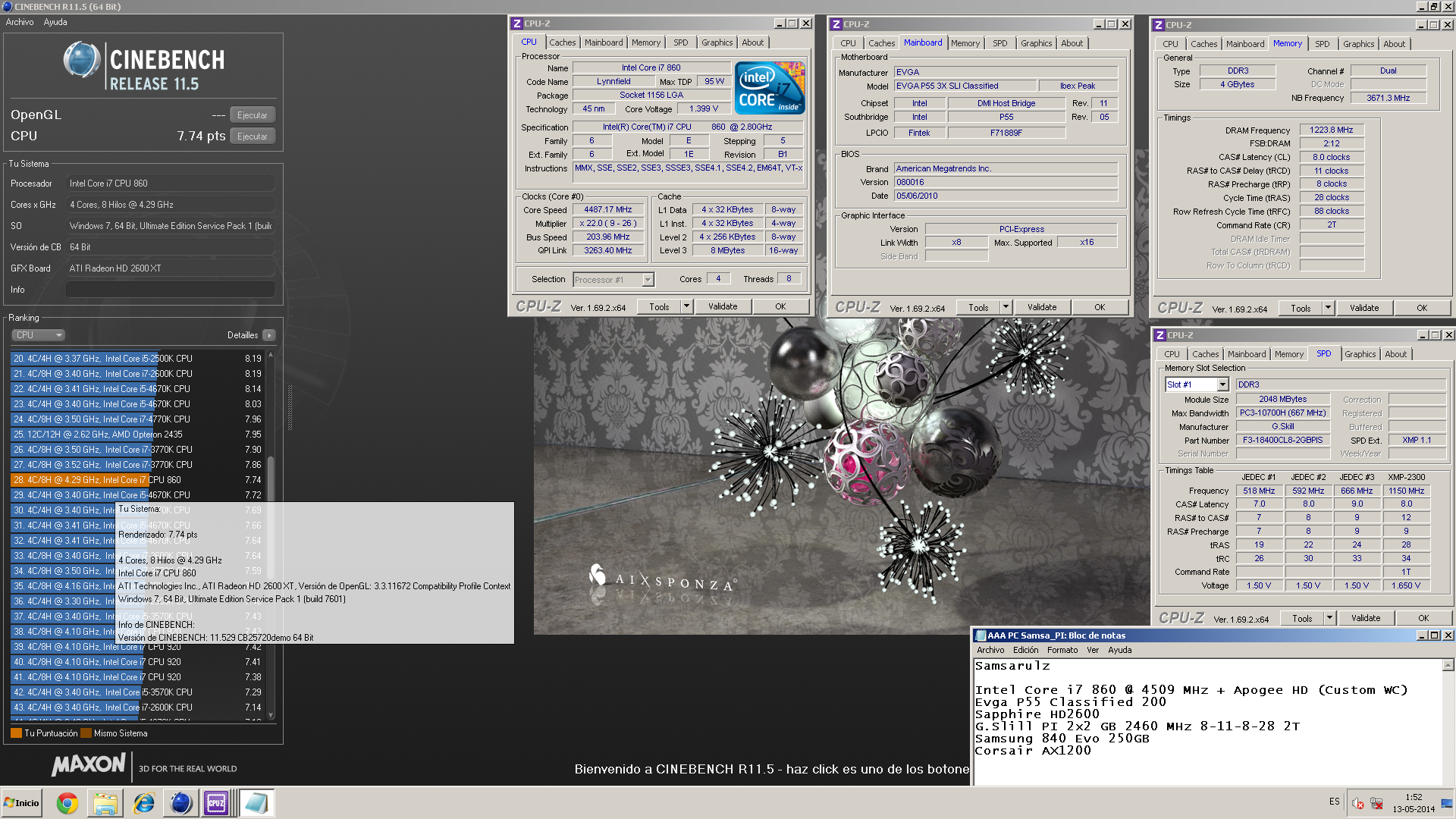Open the disconnected network tray icon

coord(1376,804)
